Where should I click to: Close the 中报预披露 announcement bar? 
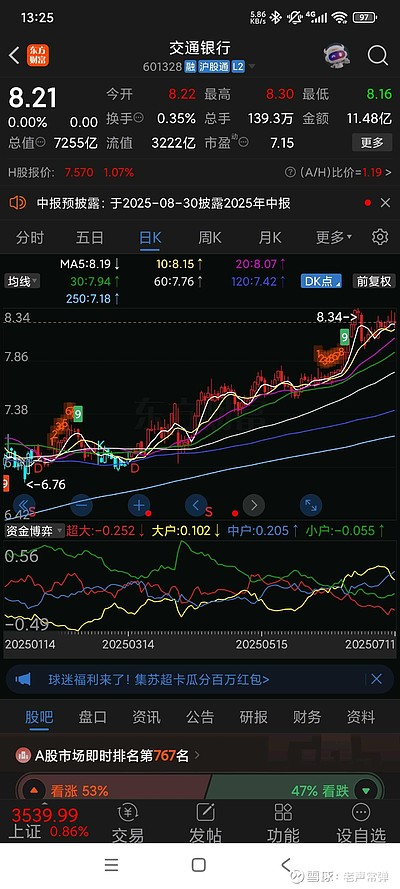point(385,202)
